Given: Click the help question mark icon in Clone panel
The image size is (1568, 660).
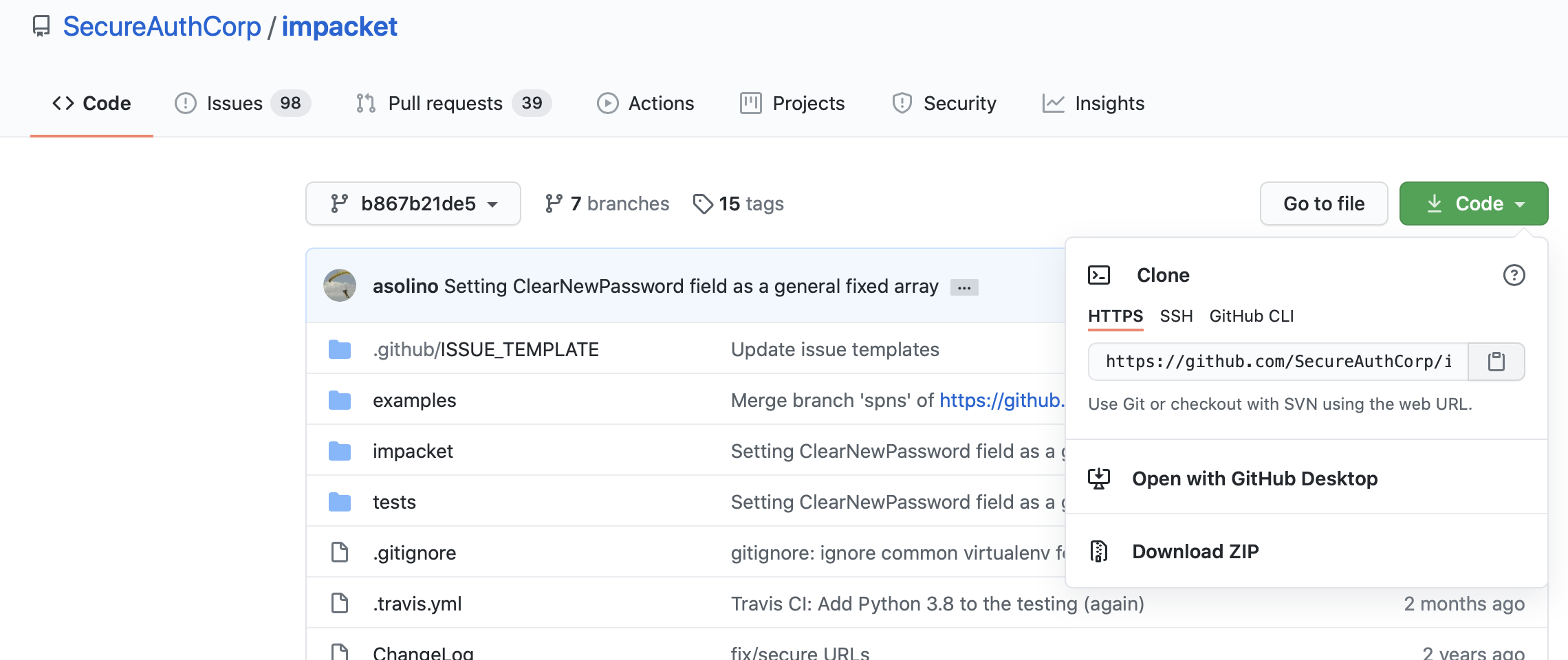Looking at the screenshot, I should coord(1514,275).
